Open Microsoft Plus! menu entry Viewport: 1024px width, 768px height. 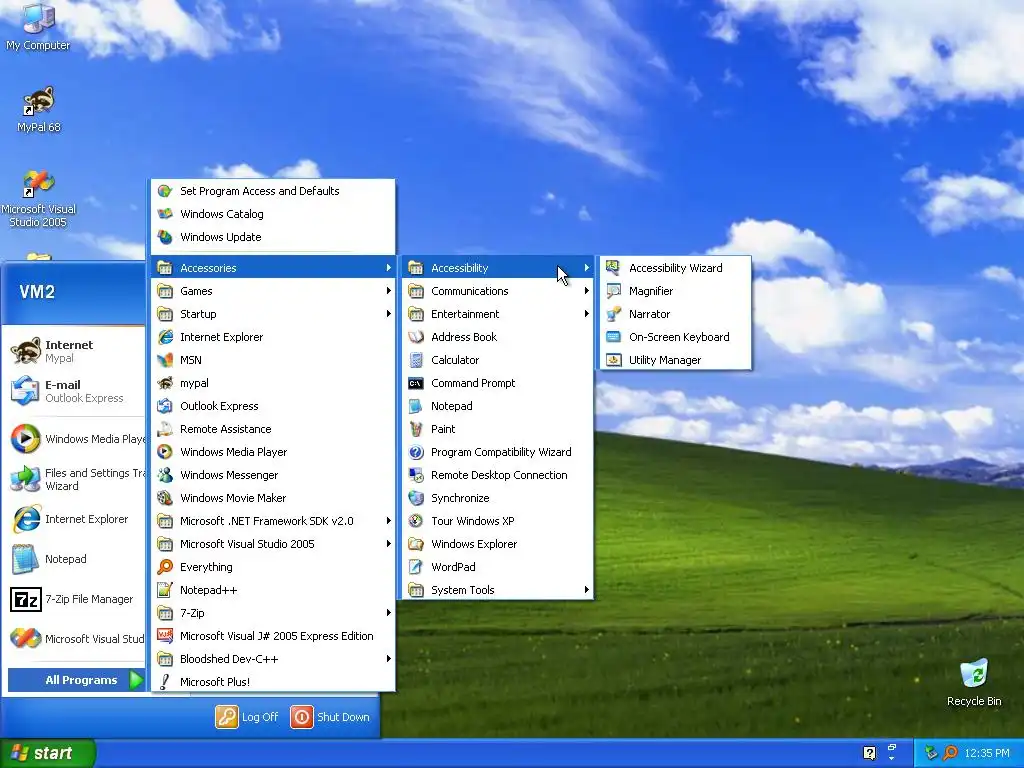273,682
